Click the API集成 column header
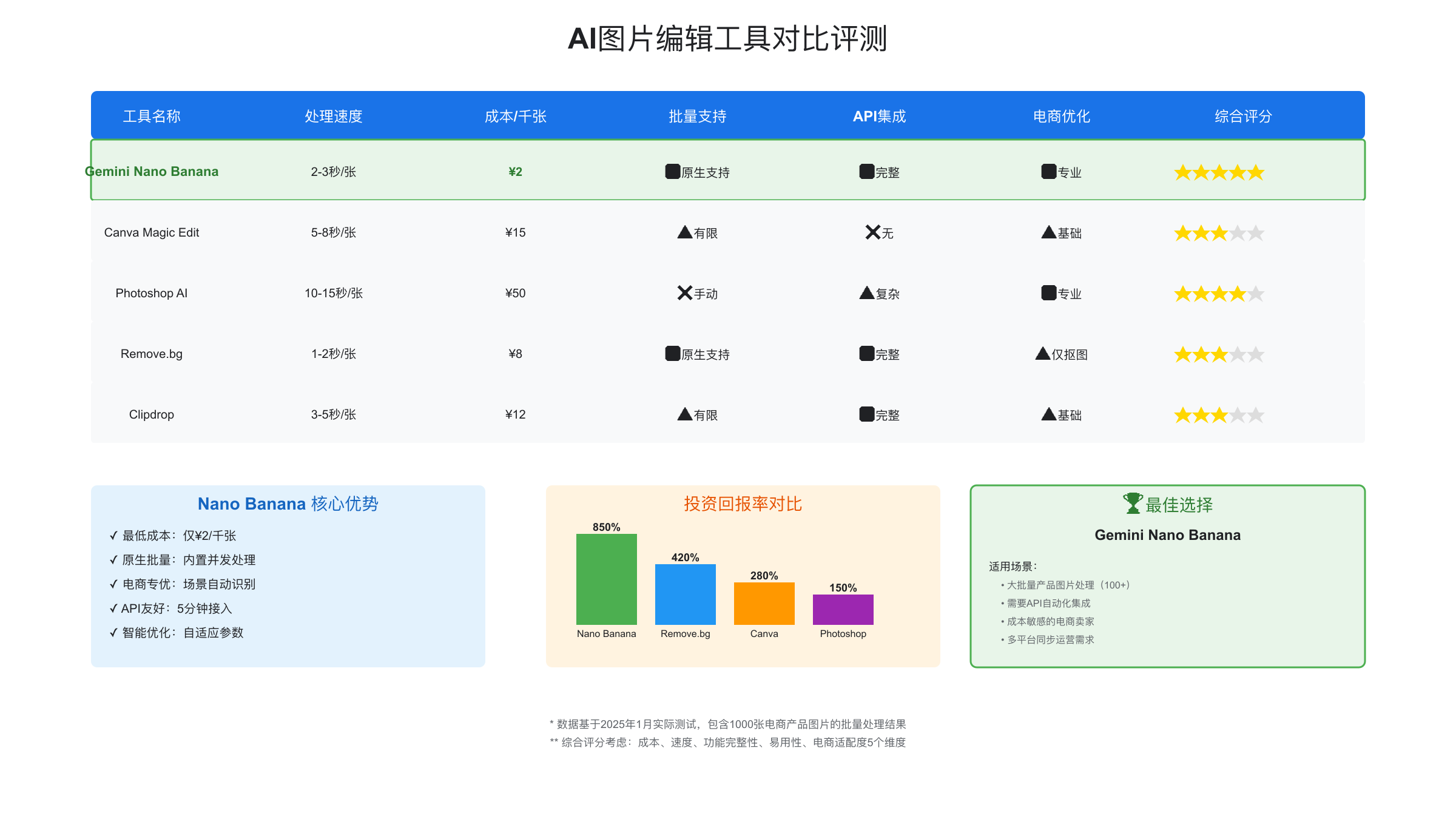This screenshot has width=1456, height=819. [880, 116]
